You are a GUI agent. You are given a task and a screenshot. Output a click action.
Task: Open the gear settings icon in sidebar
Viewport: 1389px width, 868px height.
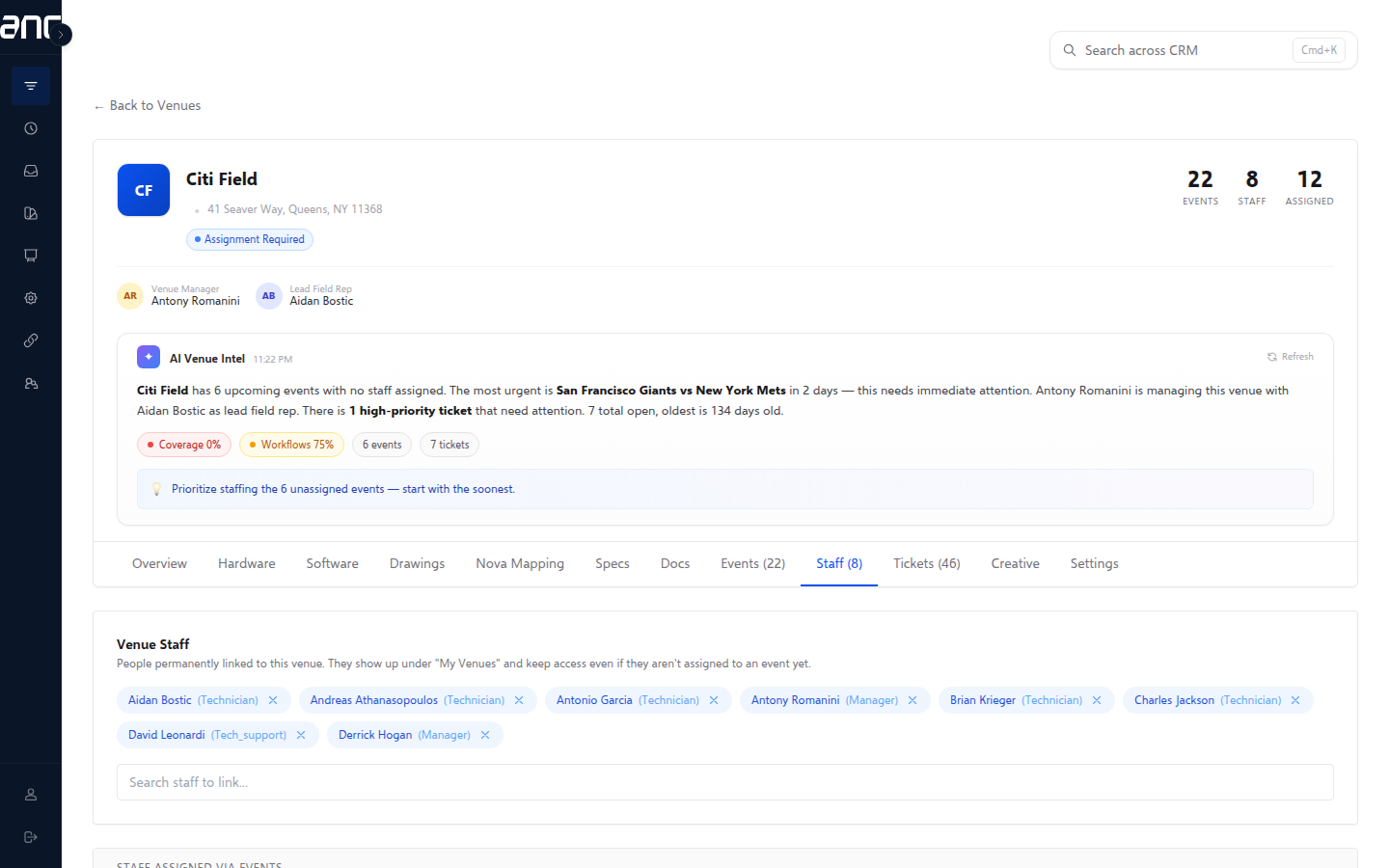click(31, 298)
